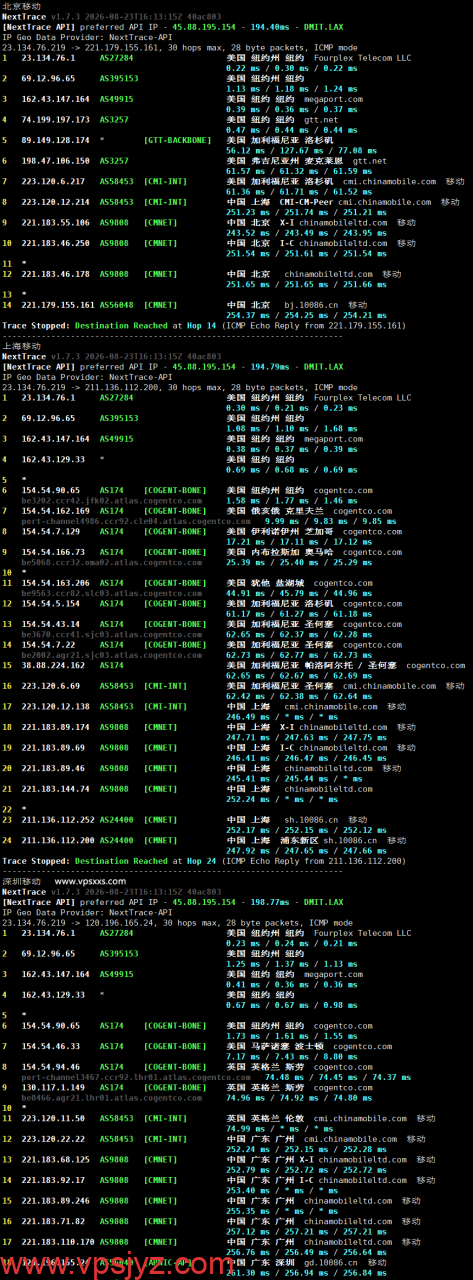The width and height of the screenshot is (473, 1280).
Task: Click the 深圳移动 section heading
Action: coord(22,882)
